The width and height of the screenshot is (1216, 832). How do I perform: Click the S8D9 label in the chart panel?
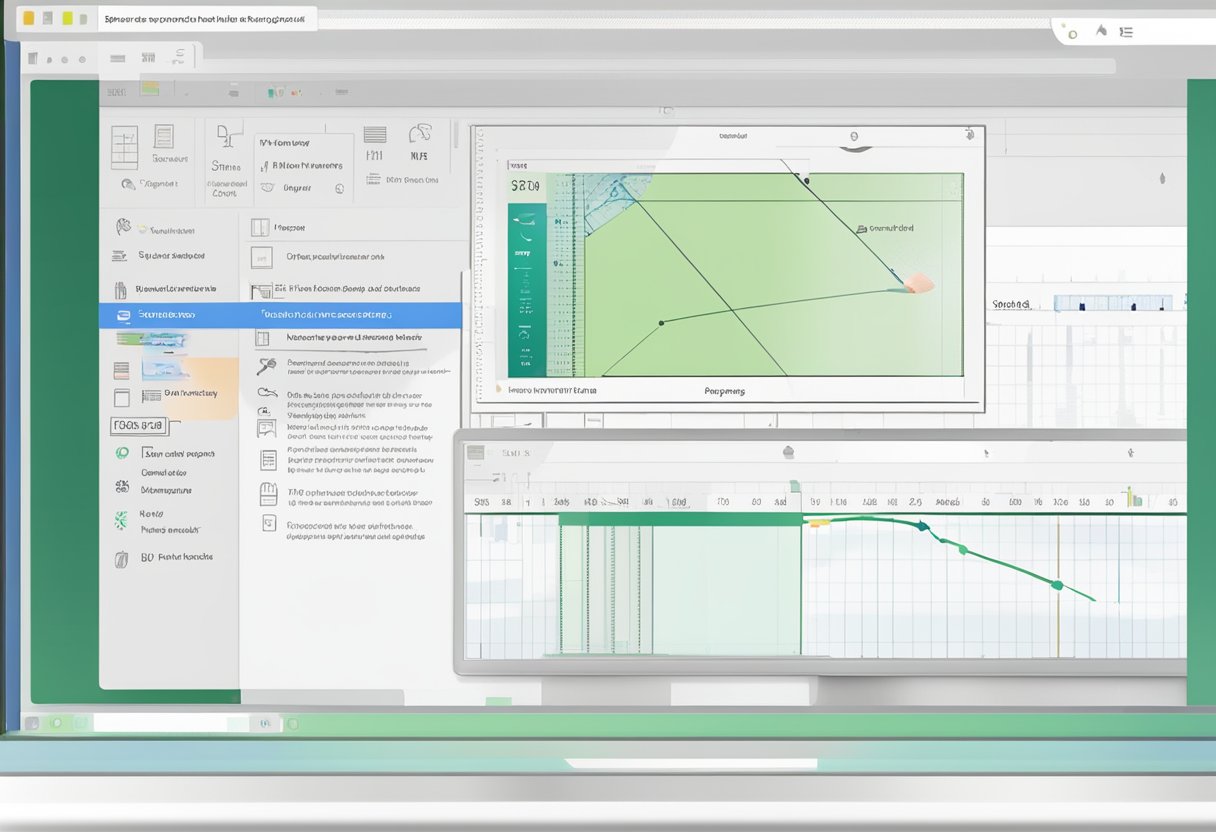[x=525, y=186]
